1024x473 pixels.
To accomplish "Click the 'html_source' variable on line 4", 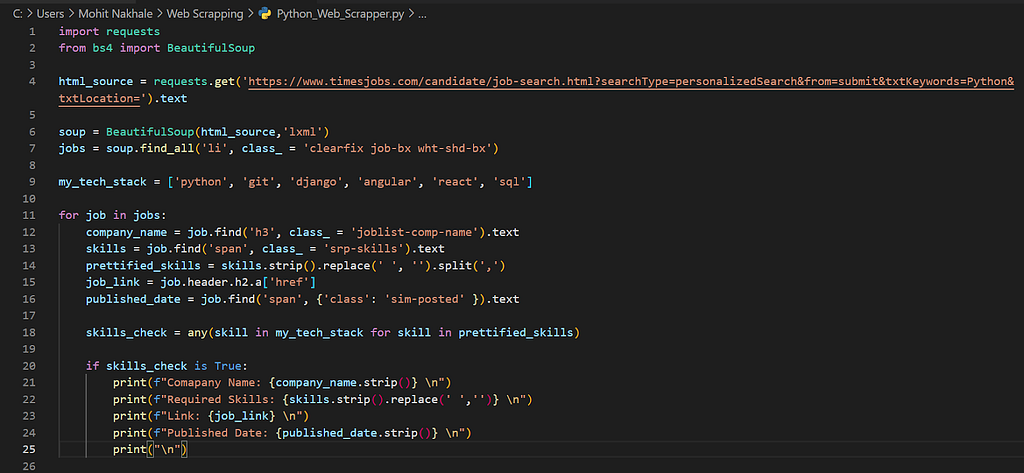I will (95, 82).
